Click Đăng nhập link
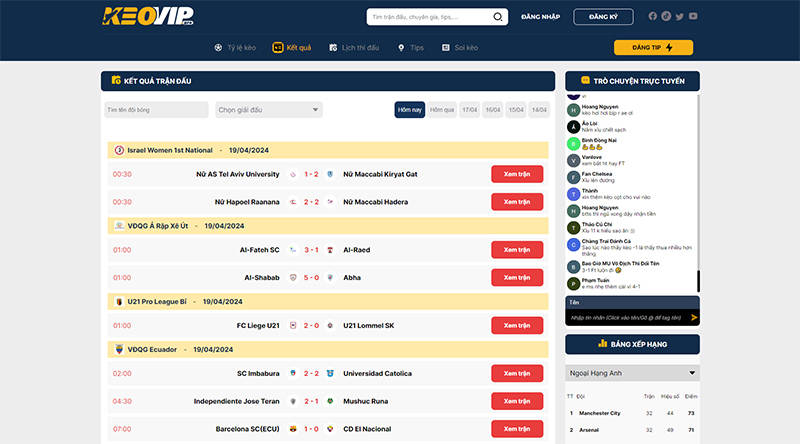The image size is (800, 444). pos(540,17)
